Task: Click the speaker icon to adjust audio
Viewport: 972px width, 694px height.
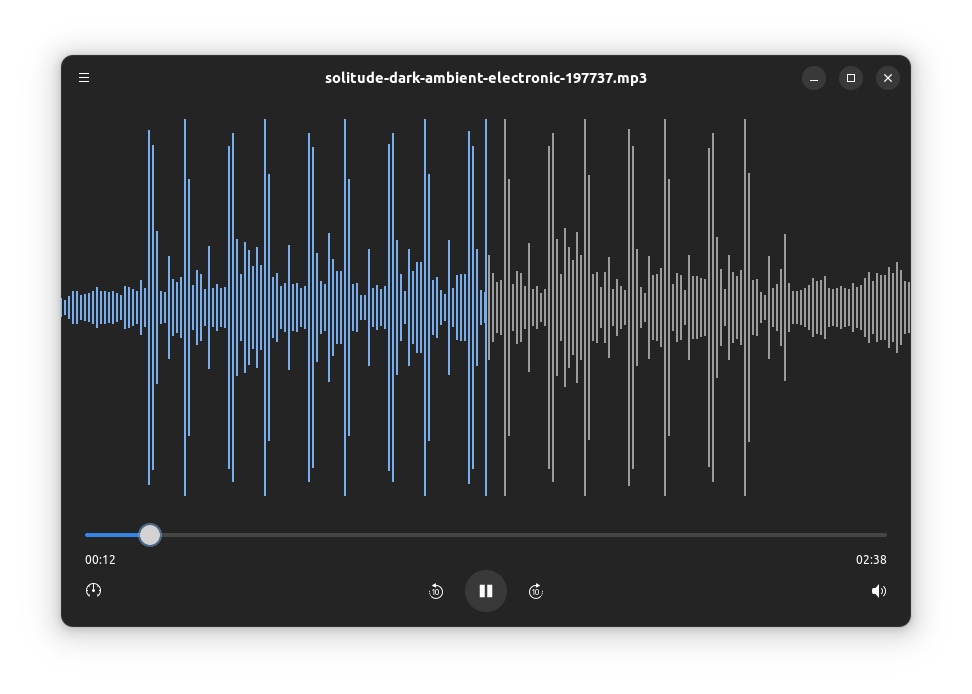Action: coord(878,591)
